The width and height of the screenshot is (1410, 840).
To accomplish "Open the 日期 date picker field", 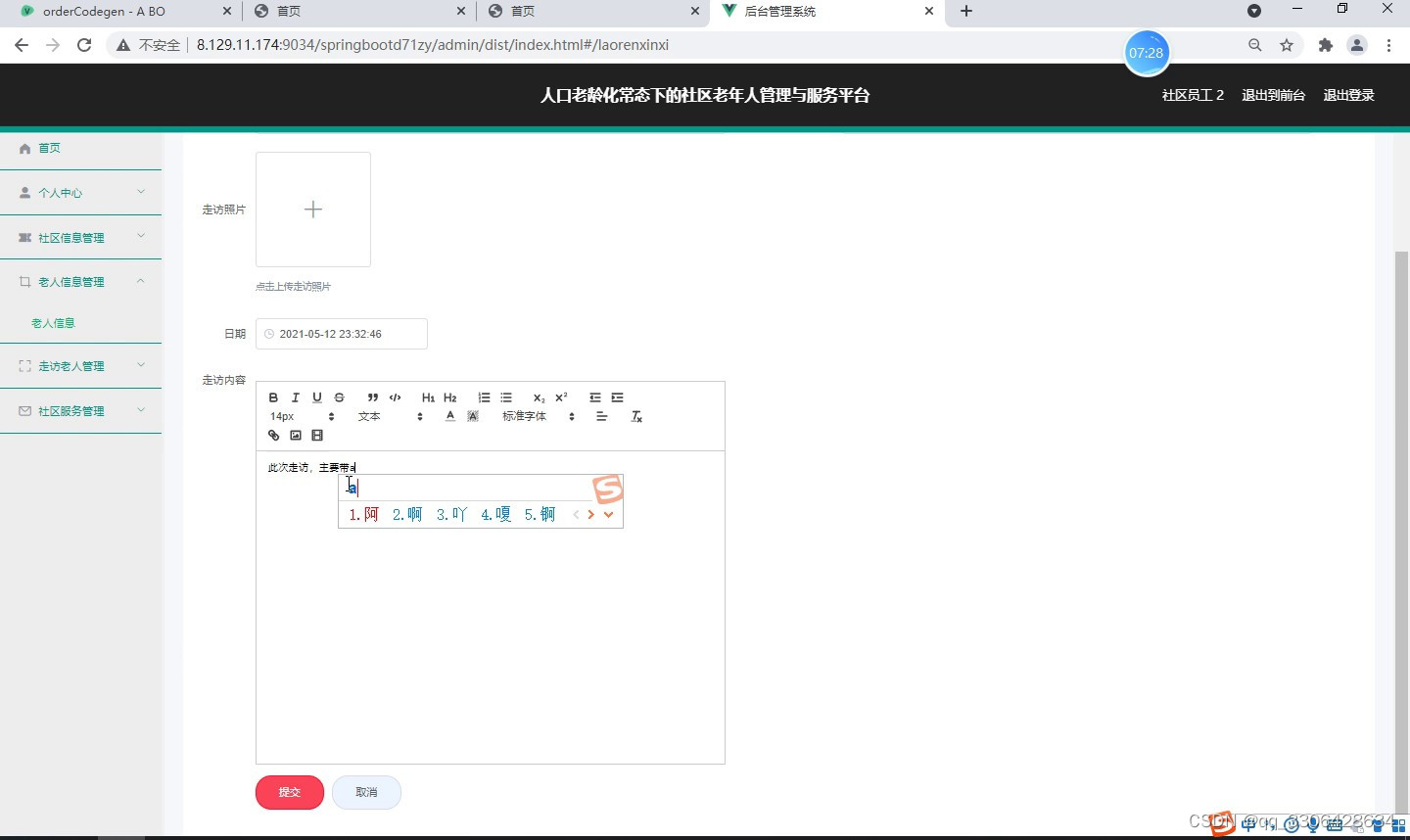I will pos(342,334).
